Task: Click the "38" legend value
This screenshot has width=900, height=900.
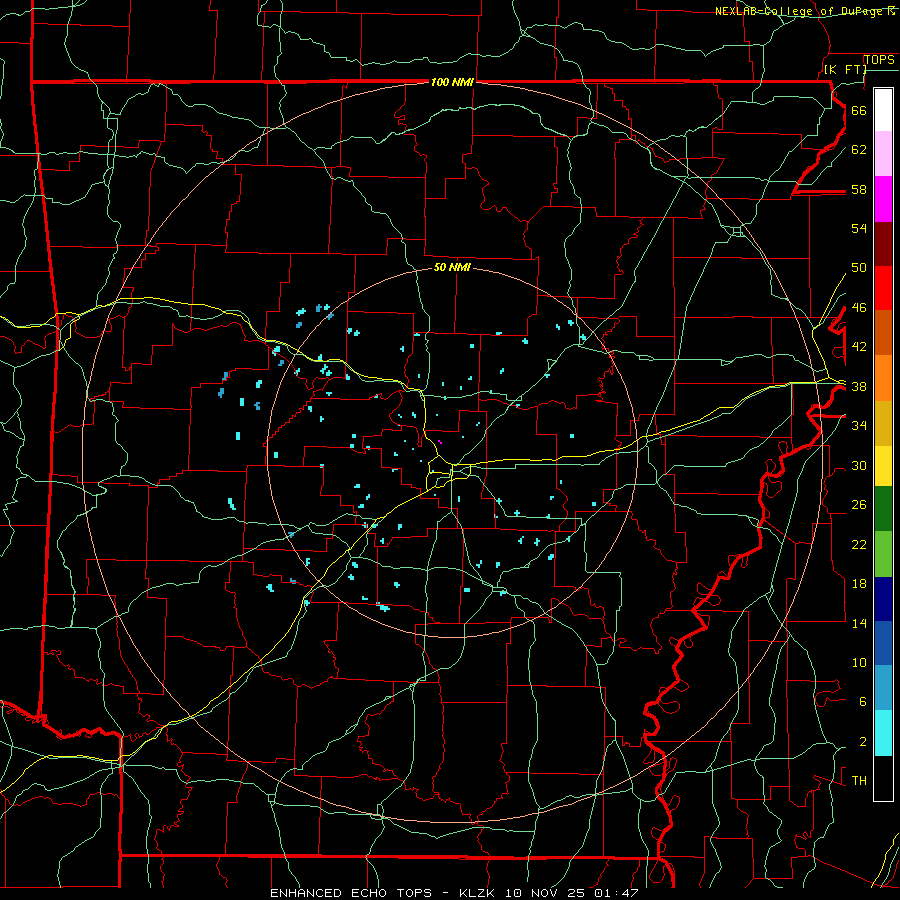Action: click(x=859, y=387)
